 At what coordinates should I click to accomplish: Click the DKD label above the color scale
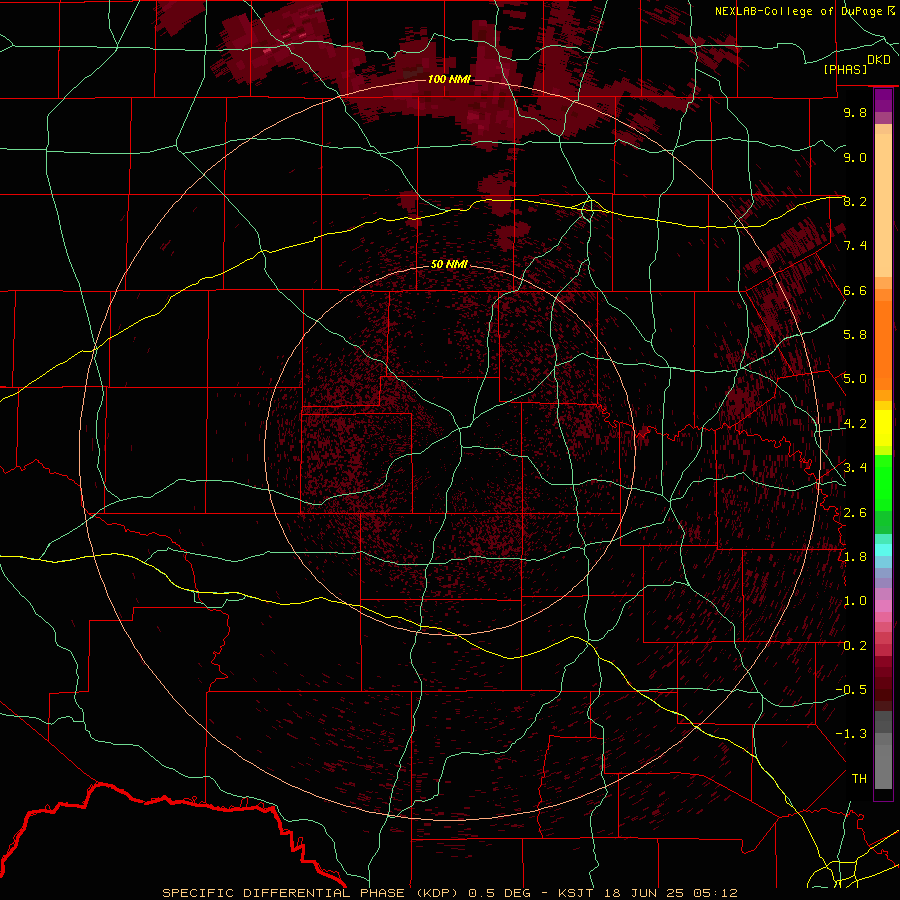(x=879, y=60)
